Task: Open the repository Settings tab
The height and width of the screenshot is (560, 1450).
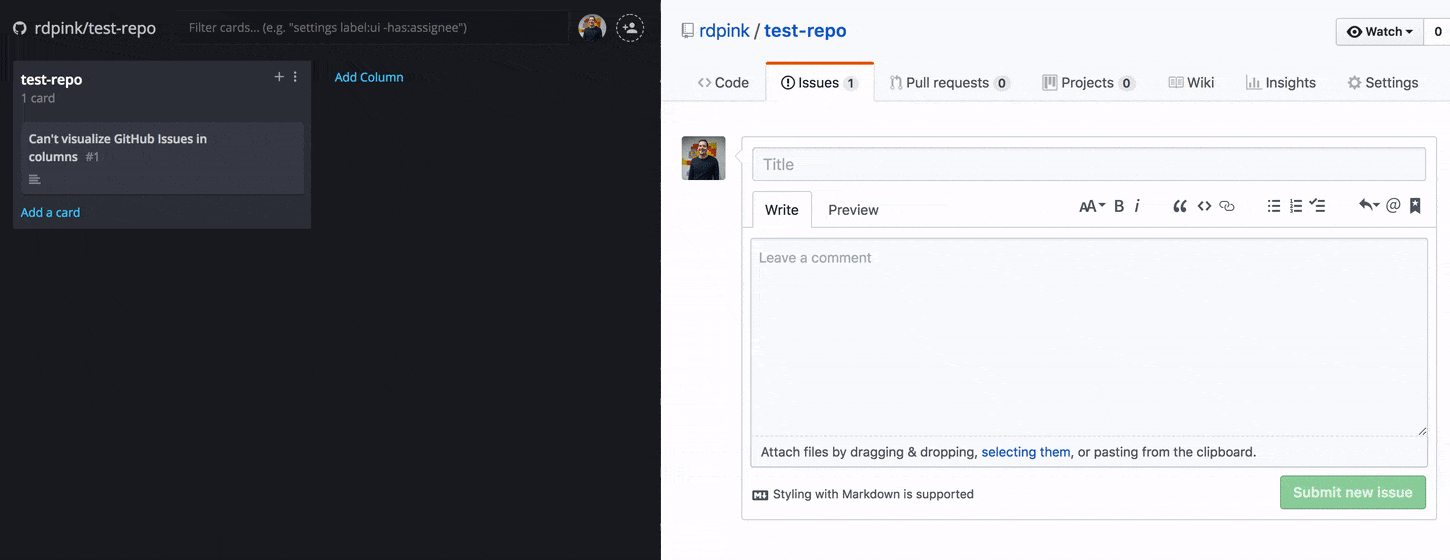Action: (x=1383, y=83)
